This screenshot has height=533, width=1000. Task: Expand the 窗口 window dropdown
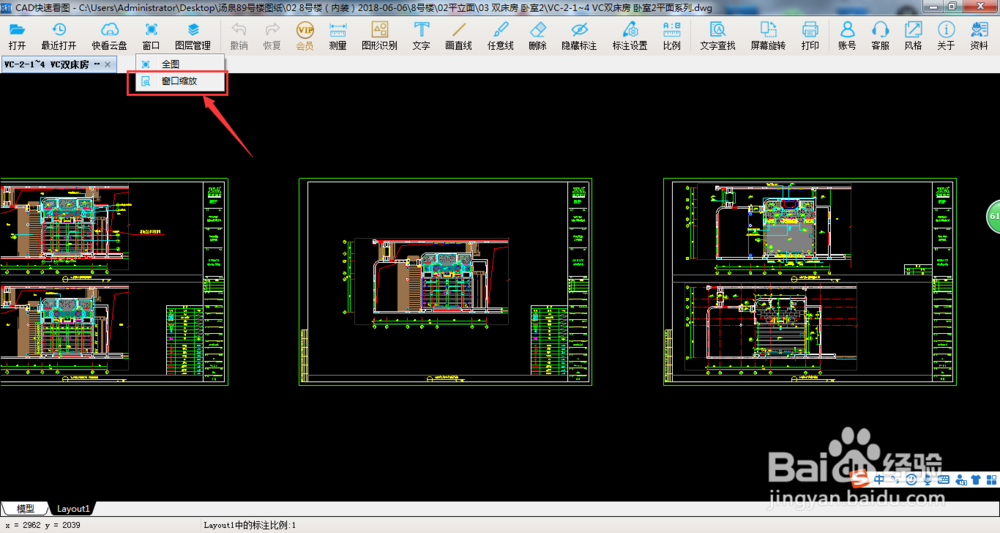tap(151, 36)
